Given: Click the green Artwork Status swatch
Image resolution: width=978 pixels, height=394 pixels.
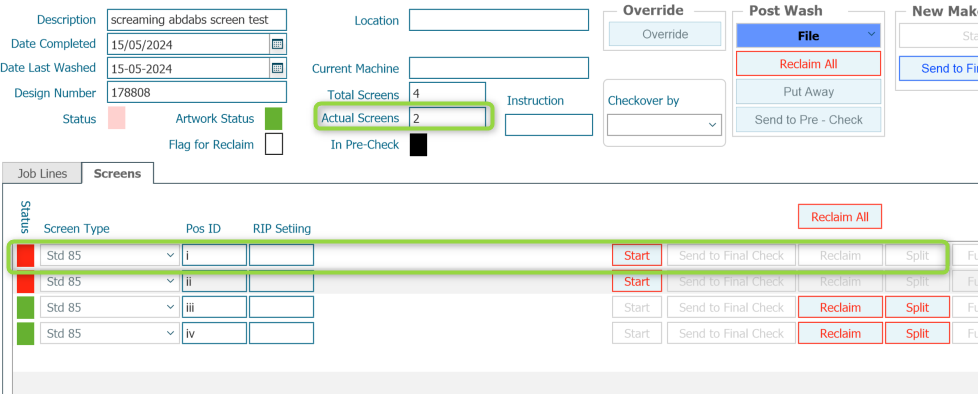Looking at the screenshot, I should tap(273, 118).
